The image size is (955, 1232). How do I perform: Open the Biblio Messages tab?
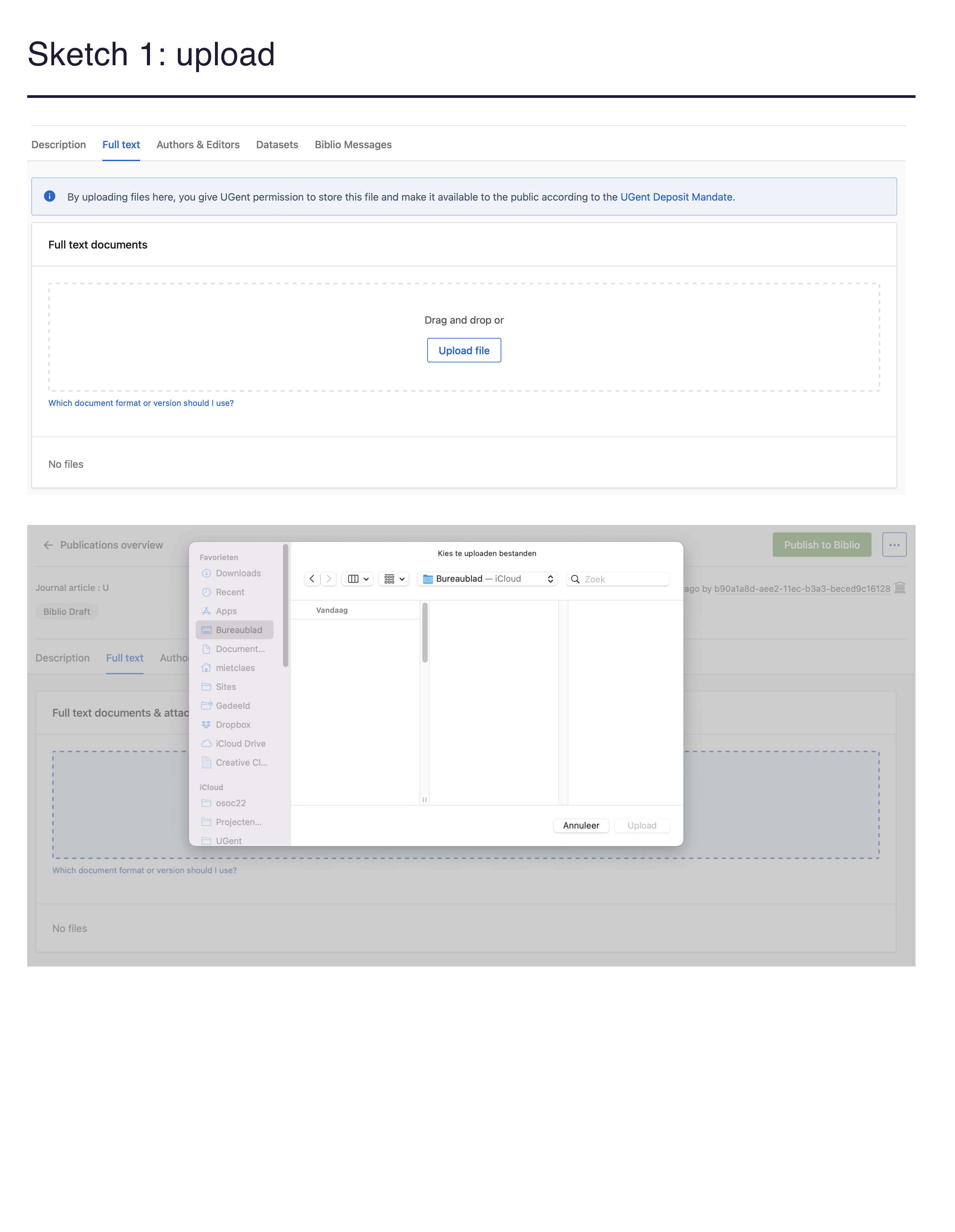pyautogui.click(x=353, y=144)
